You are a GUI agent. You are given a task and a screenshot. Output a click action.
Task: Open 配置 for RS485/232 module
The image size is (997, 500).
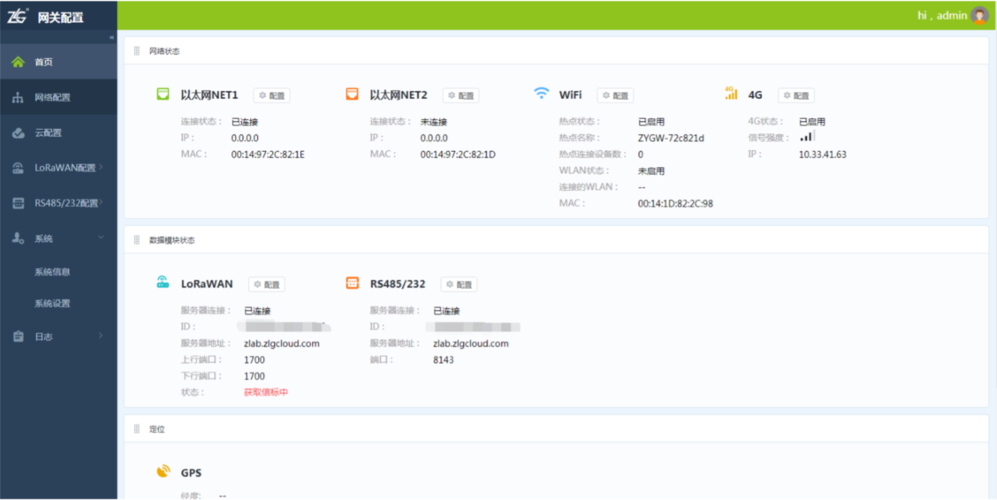[x=459, y=284]
